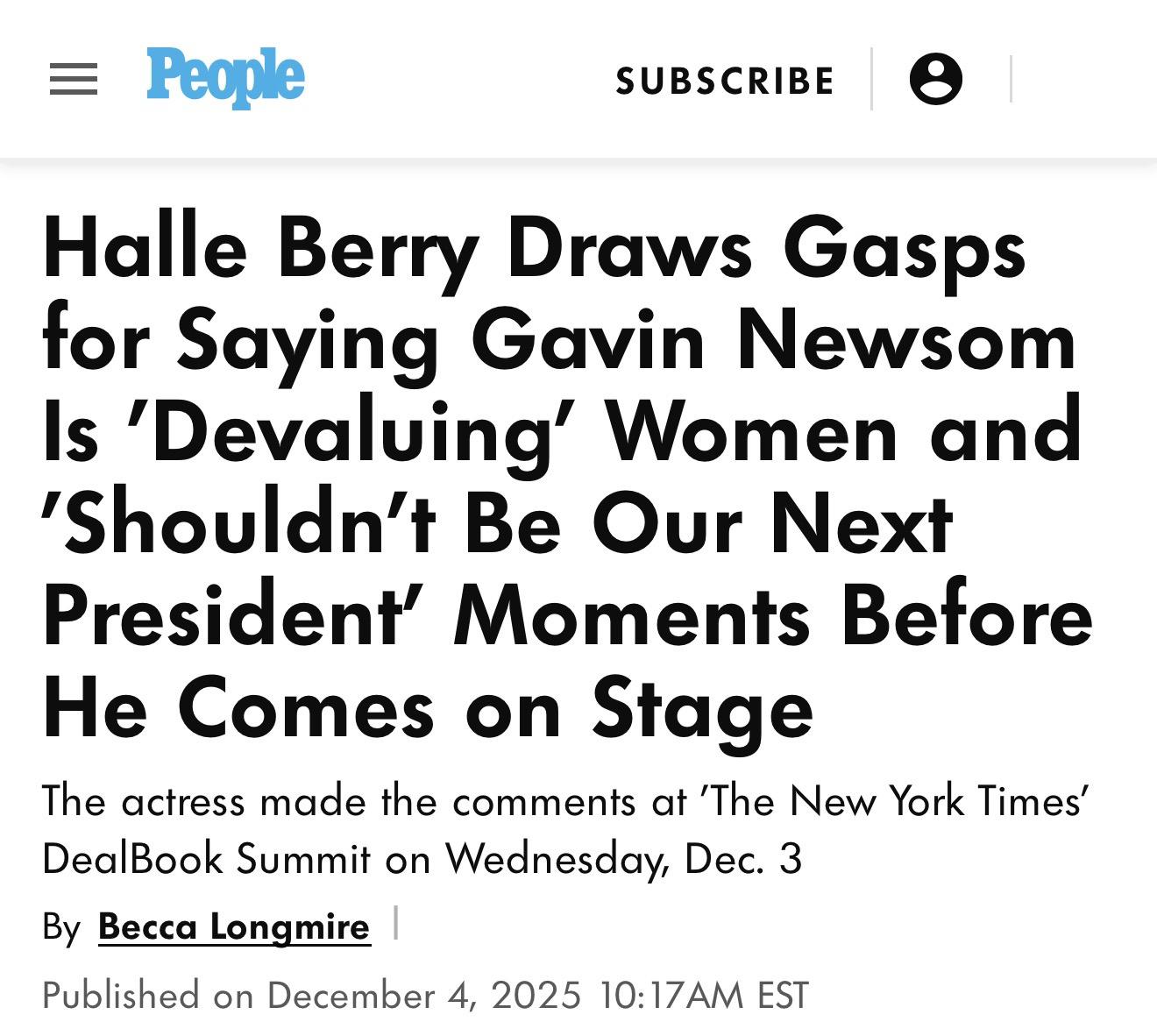Open the hamburger navigation menu
This screenshot has height=1036, width=1157.
pos(74,80)
